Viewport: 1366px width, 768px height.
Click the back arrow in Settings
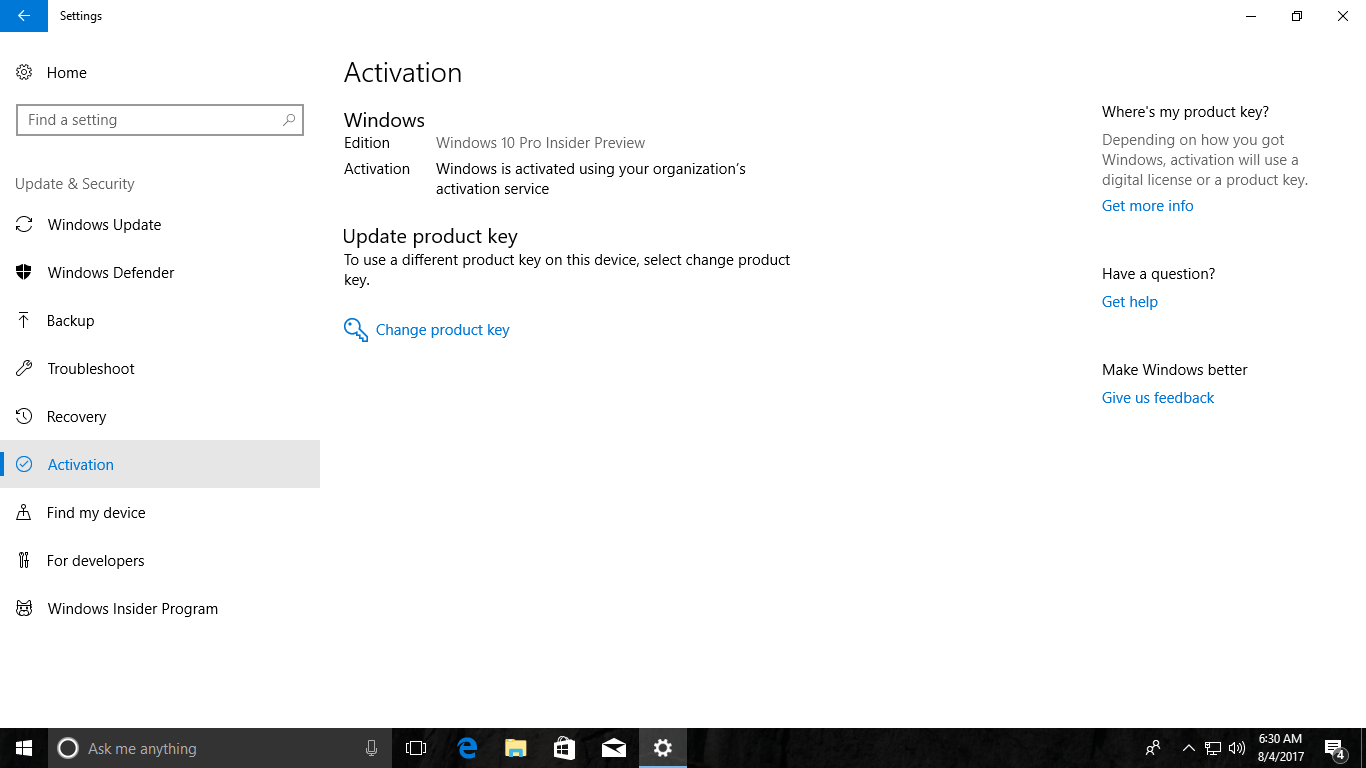pos(24,16)
